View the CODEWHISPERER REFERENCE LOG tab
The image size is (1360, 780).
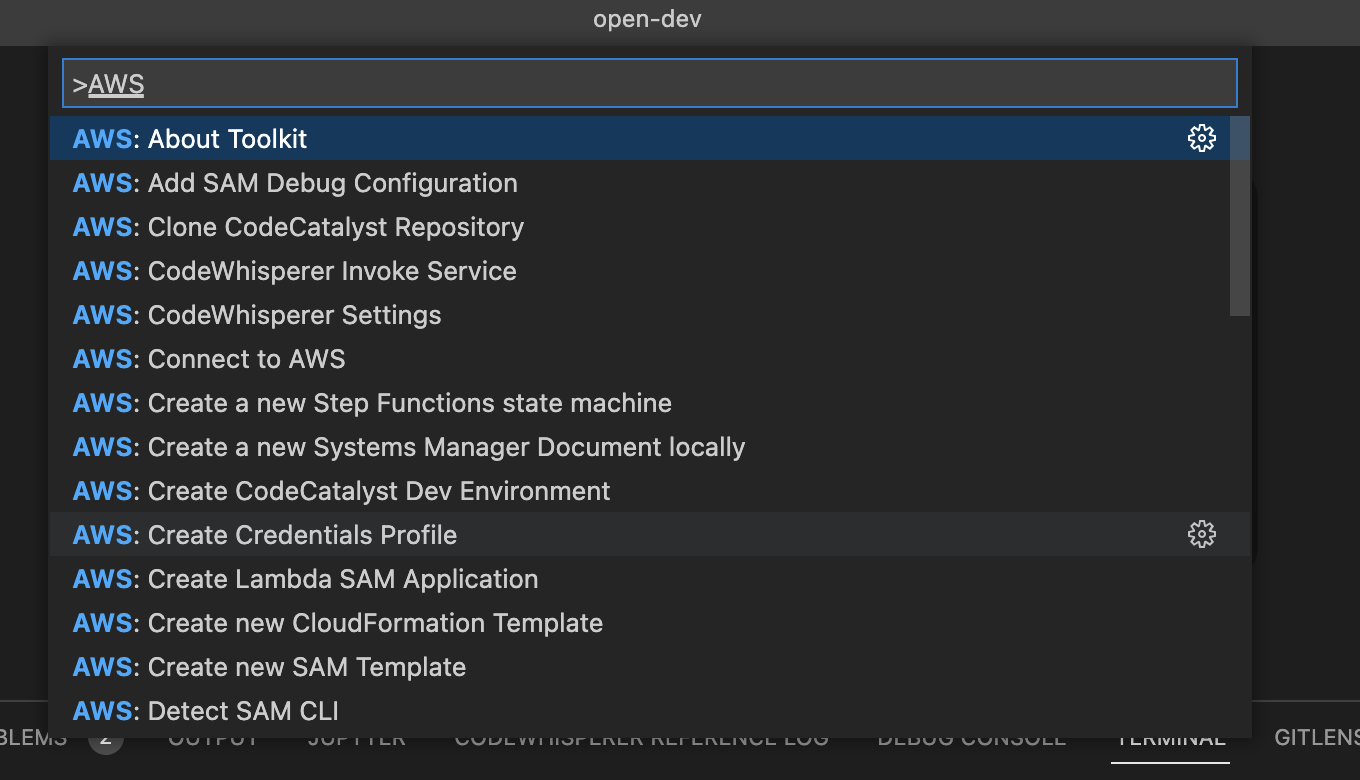point(641,738)
